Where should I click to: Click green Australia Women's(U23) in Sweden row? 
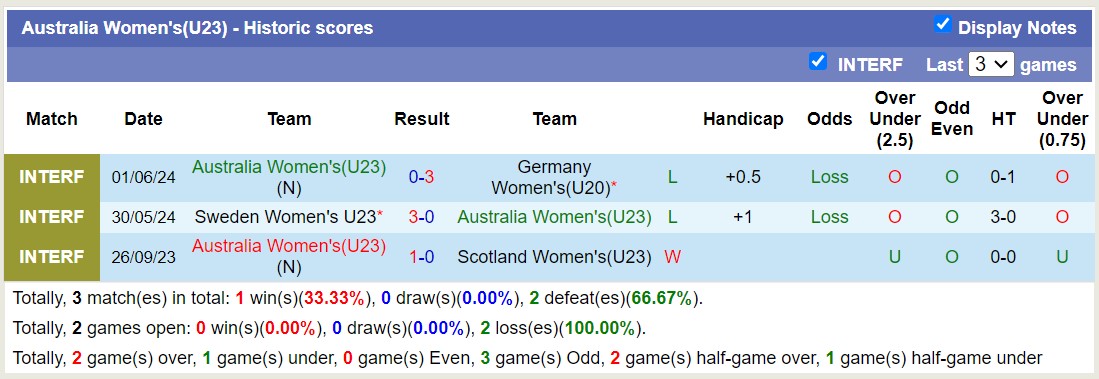(554, 217)
